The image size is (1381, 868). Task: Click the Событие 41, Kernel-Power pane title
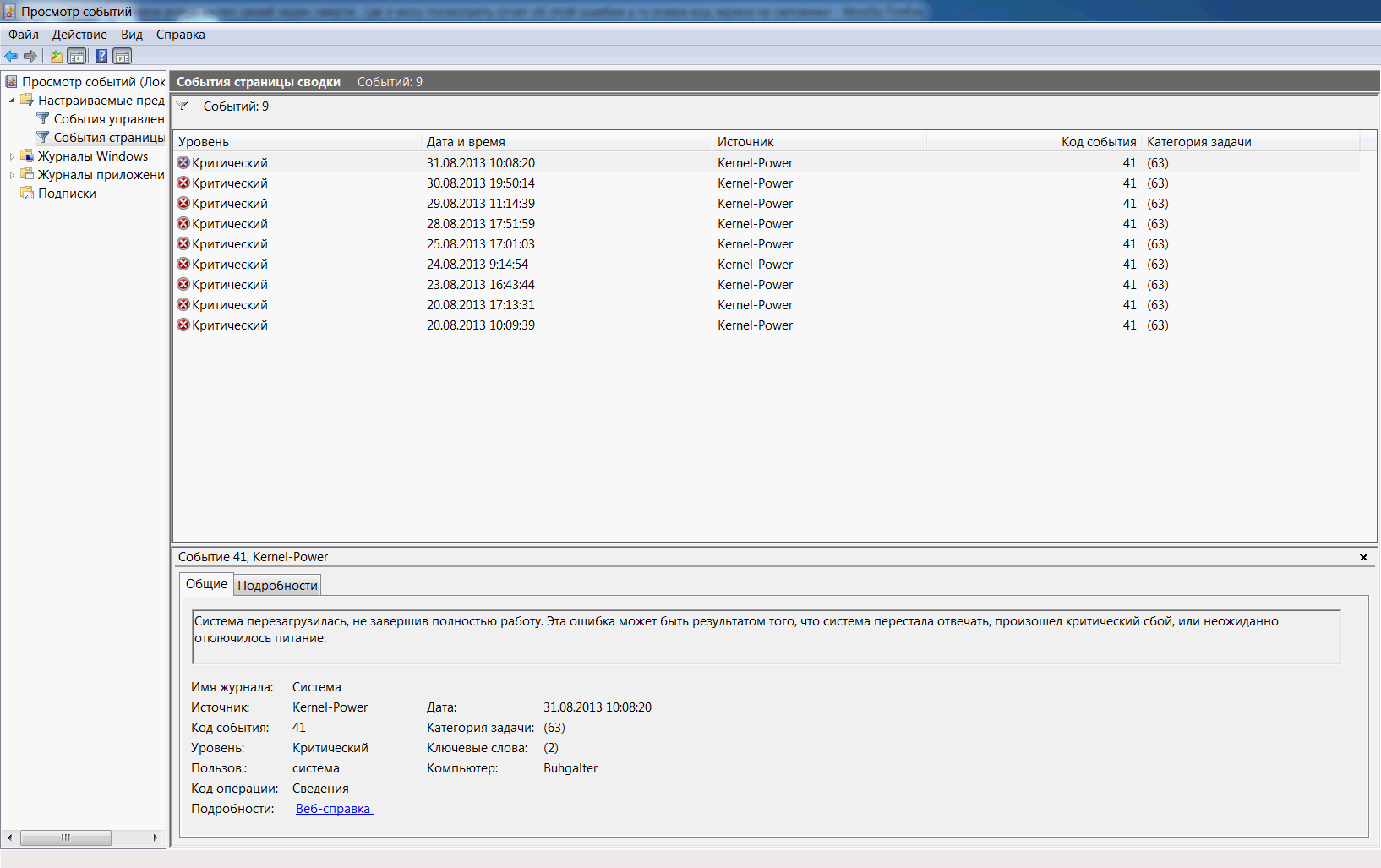254,557
